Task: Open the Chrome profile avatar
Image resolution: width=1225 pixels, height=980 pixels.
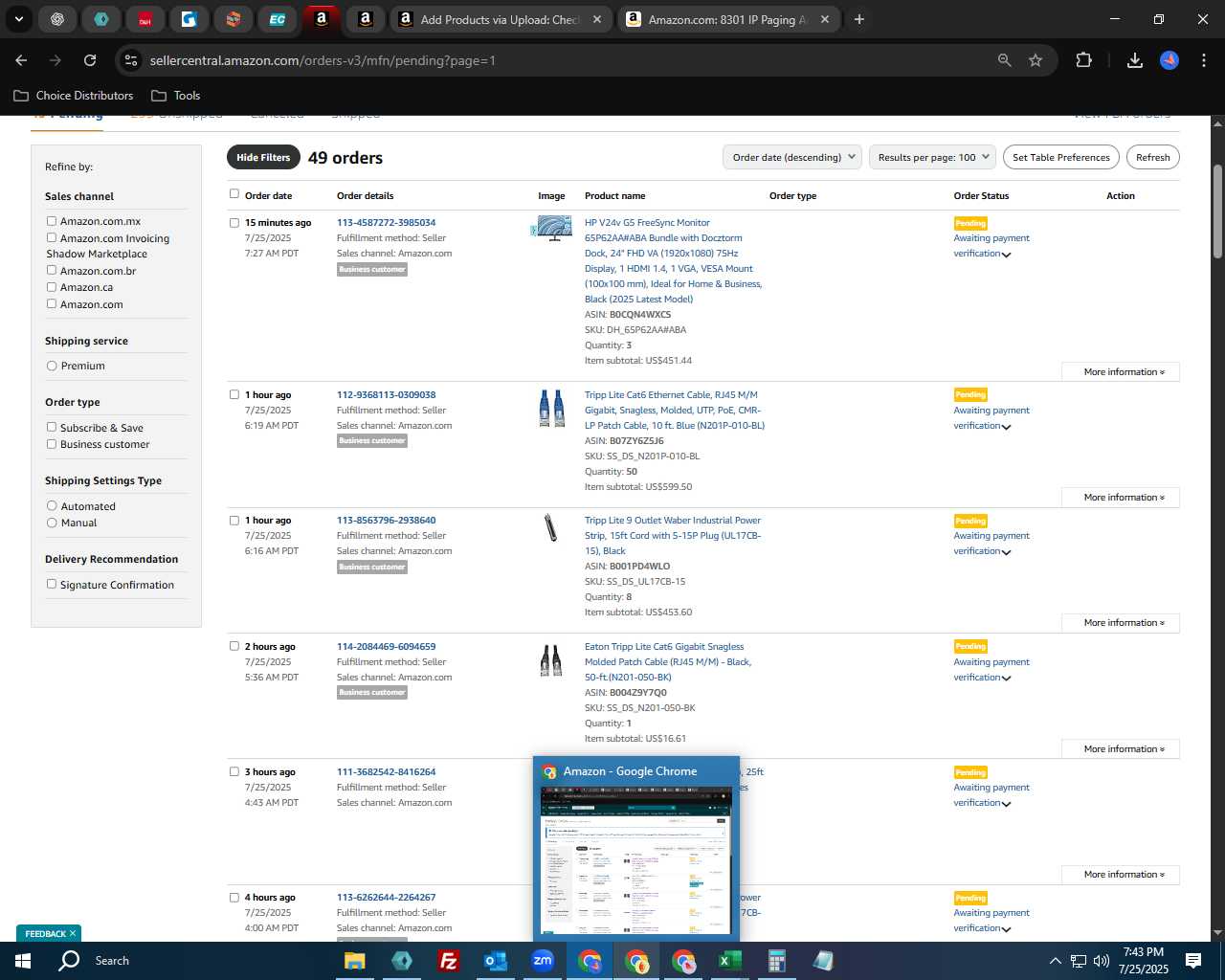Action: (1169, 60)
